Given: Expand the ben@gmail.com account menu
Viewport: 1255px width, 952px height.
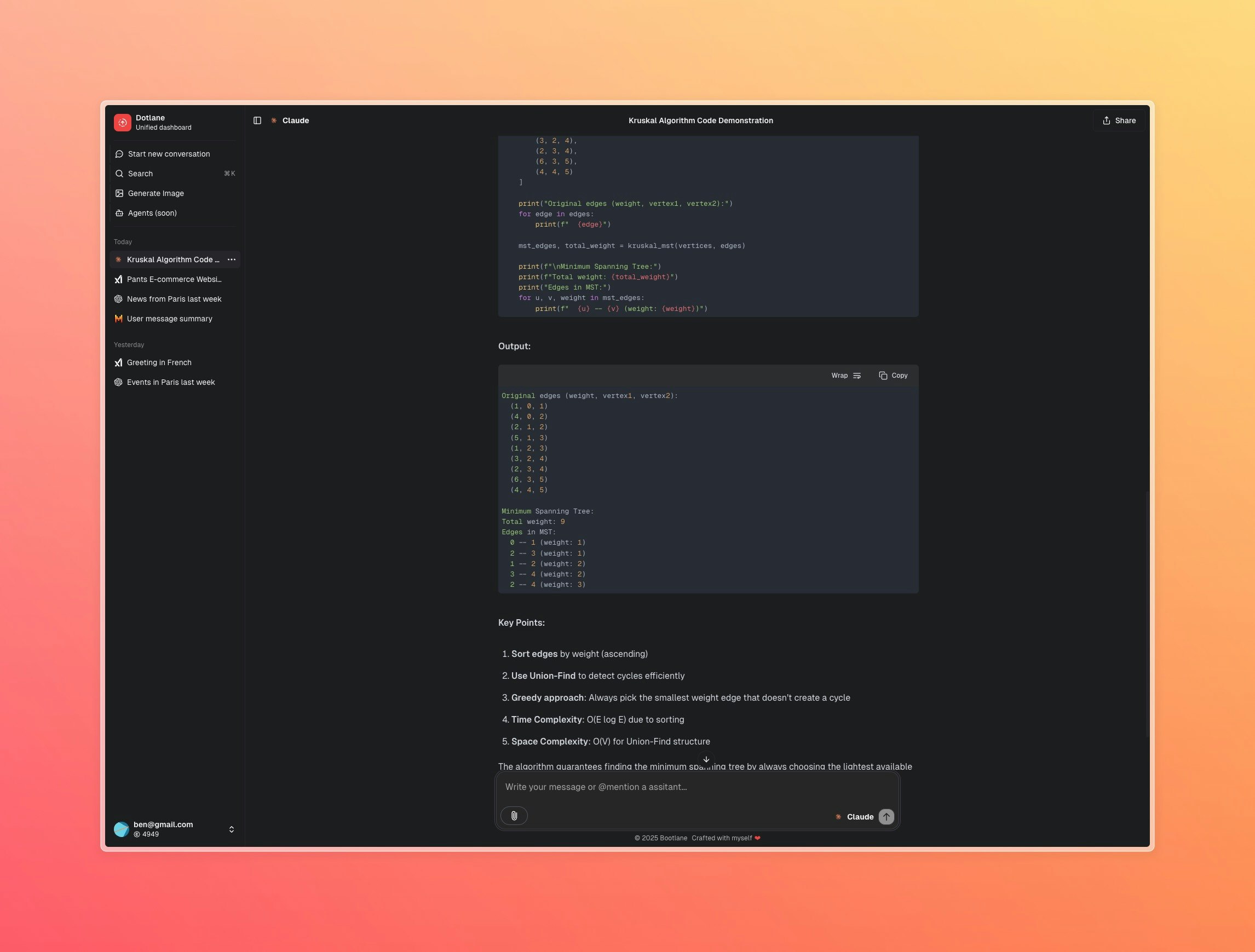Looking at the screenshot, I should coord(175,829).
